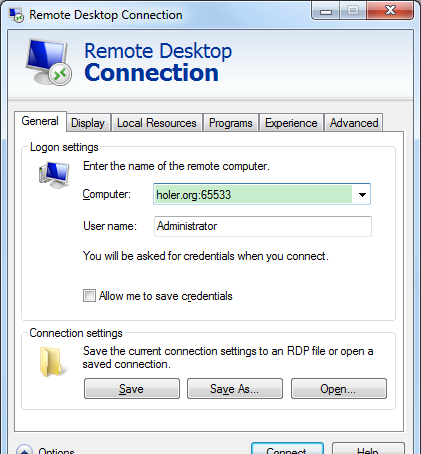Select the Programs tab
The width and height of the screenshot is (421, 454).
[x=231, y=123]
